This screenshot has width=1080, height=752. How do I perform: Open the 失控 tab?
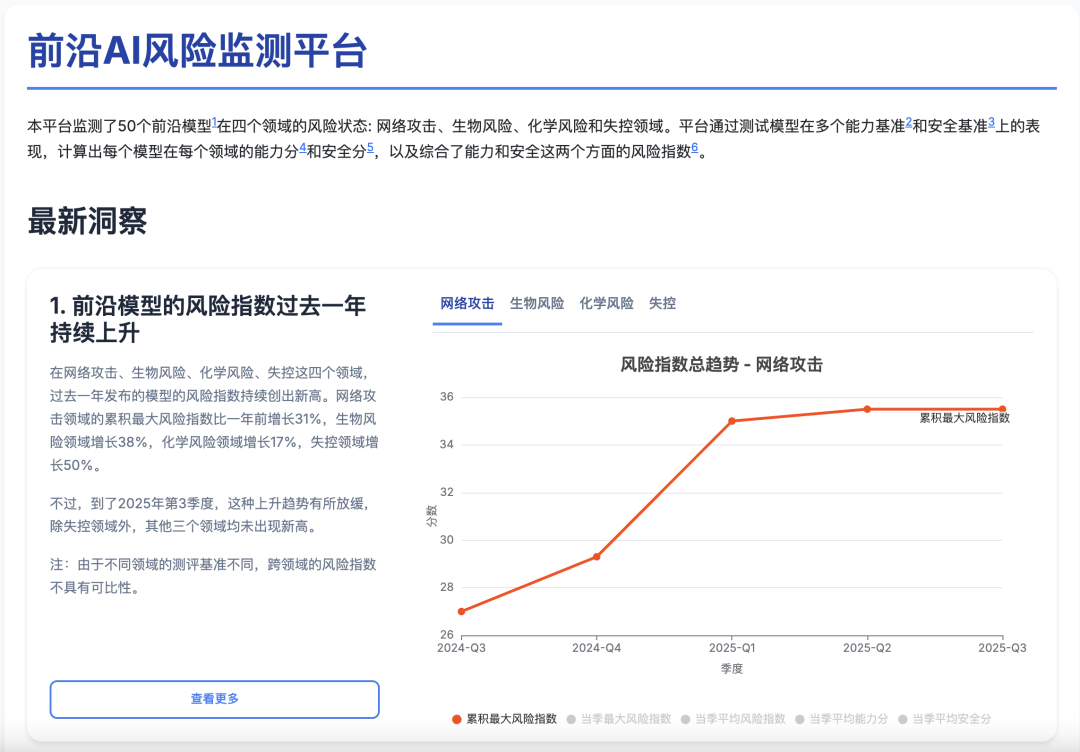(x=662, y=303)
